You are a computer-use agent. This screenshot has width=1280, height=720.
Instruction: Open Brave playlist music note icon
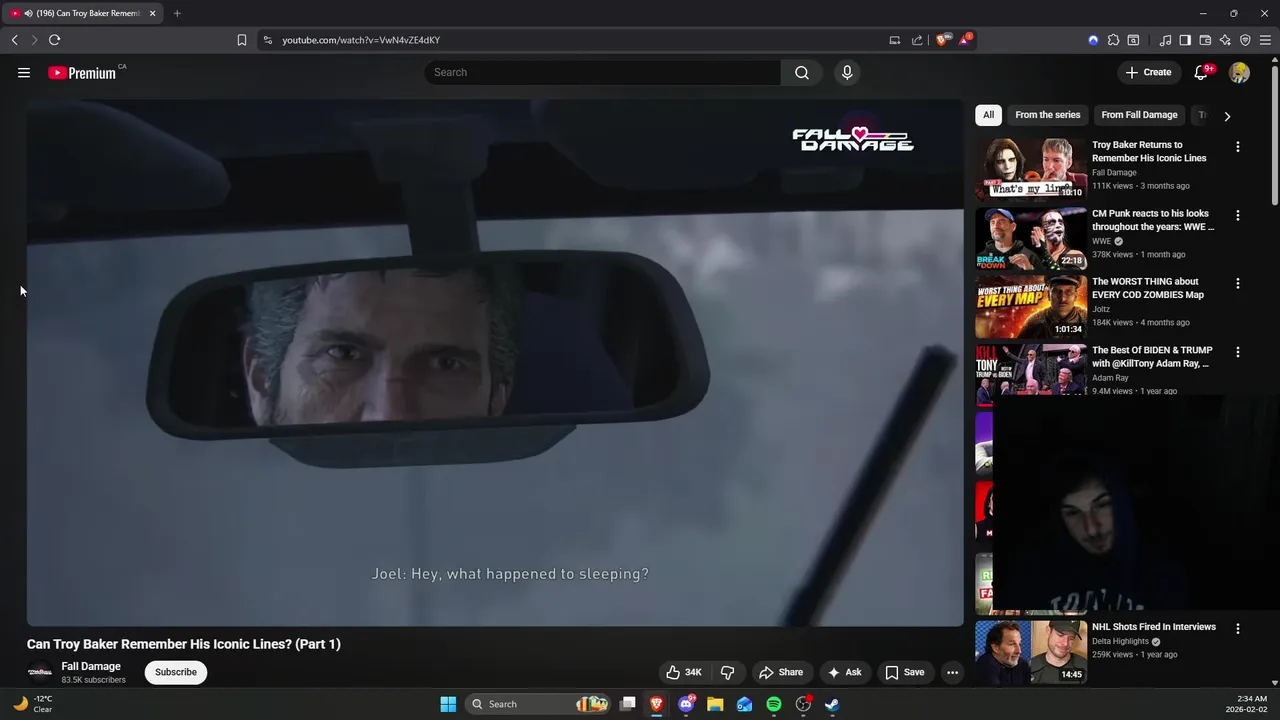pyautogui.click(x=1165, y=40)
